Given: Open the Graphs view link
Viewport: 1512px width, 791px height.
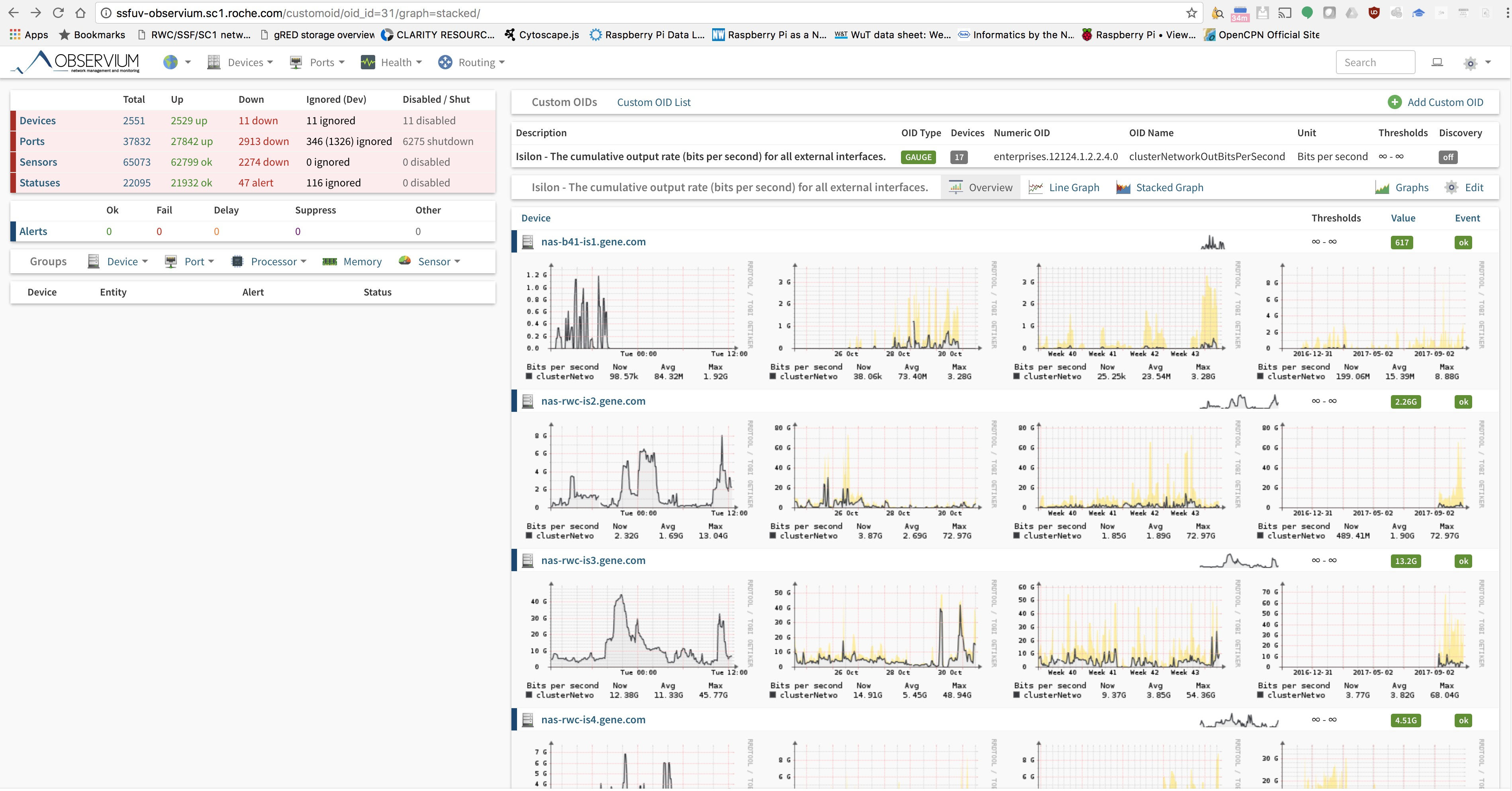Looking at the screenshot, I should click(1402, 187).
